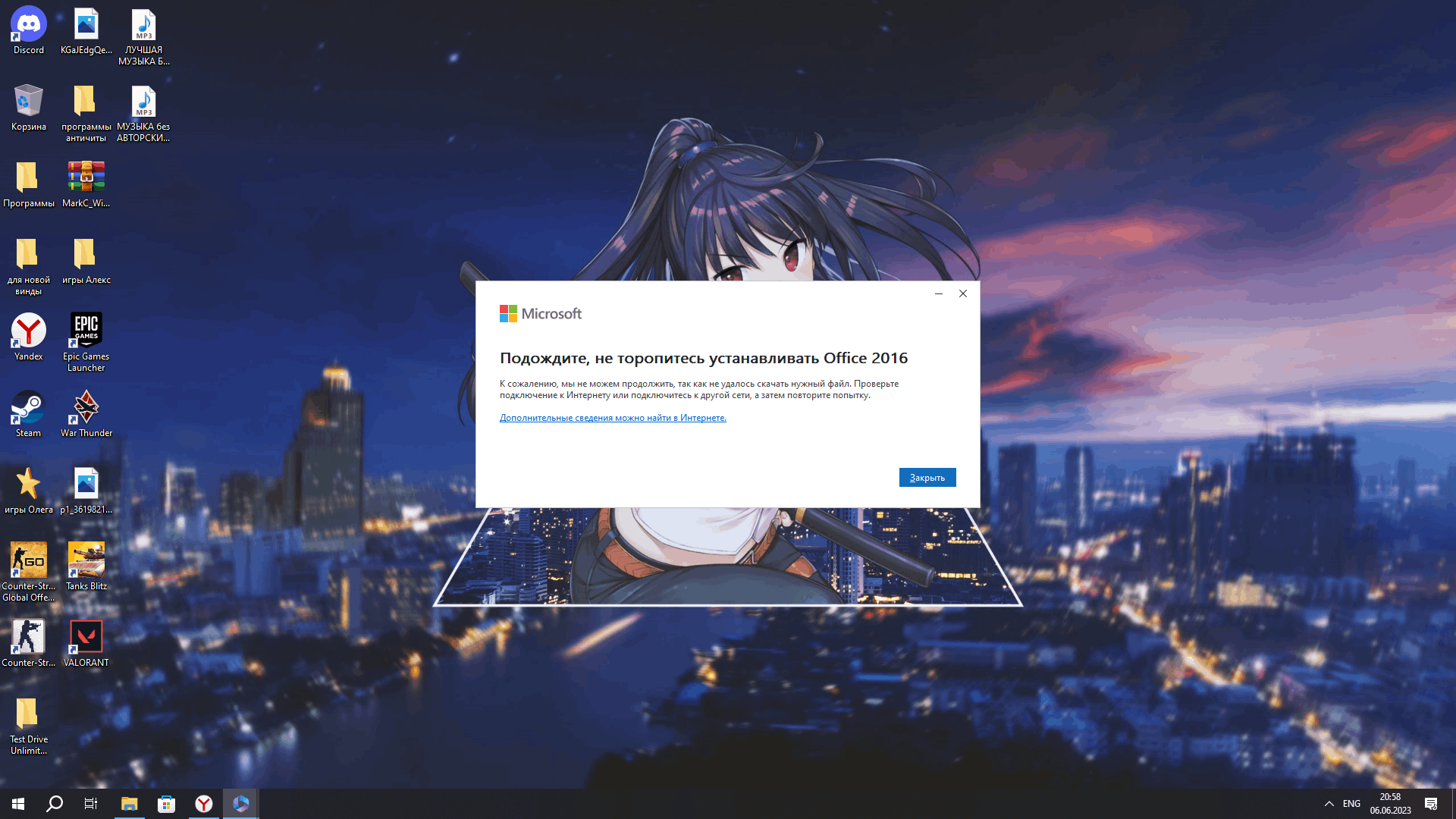Click the Закрыть button
Viewport: 1456px width, 819px height.
tap(927, 477)
